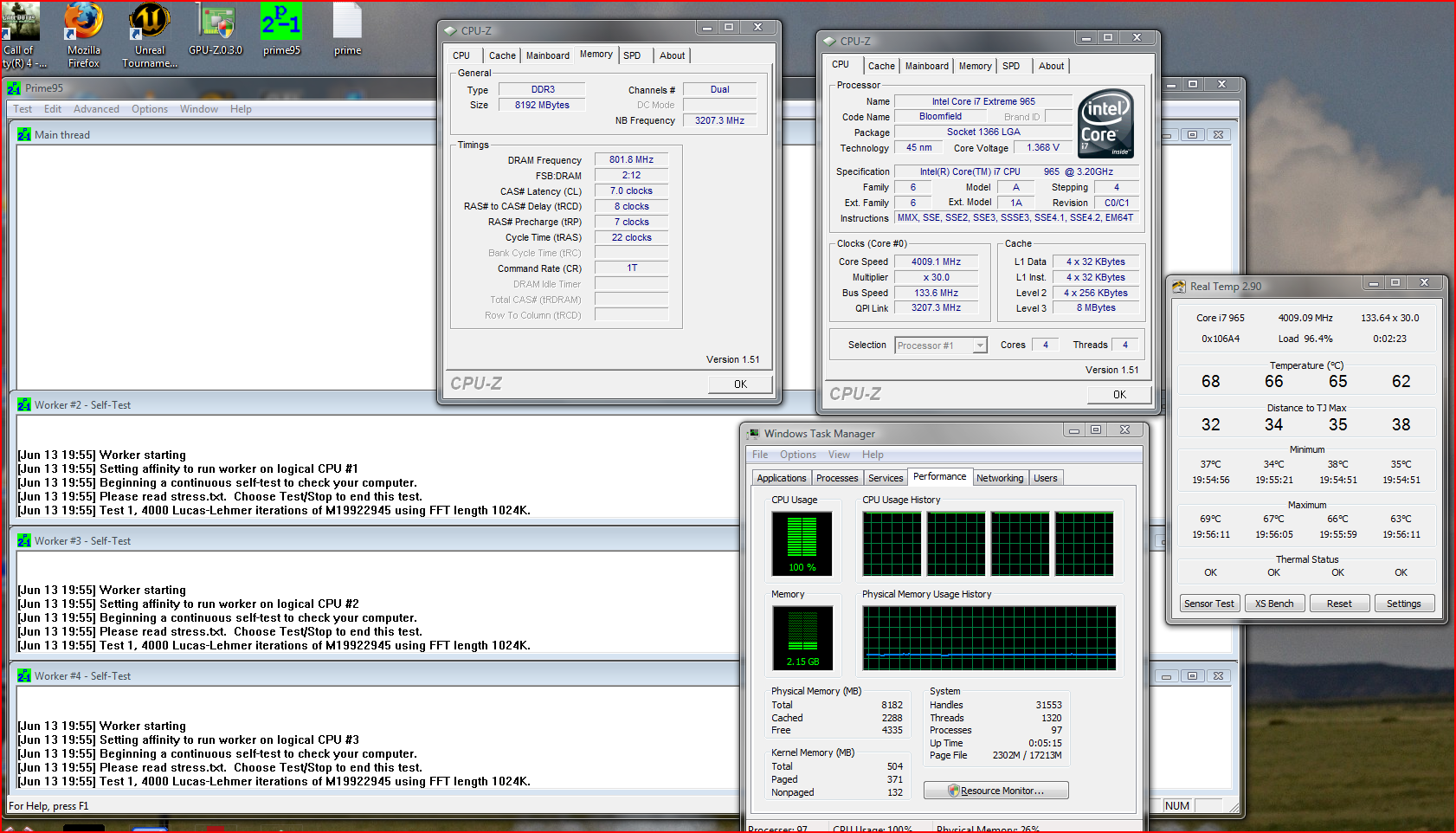Screen dimensions: 1456x833
Task: Click the DRAM Frequency 801.8 MHz value
Action: (x=631, y=160)
